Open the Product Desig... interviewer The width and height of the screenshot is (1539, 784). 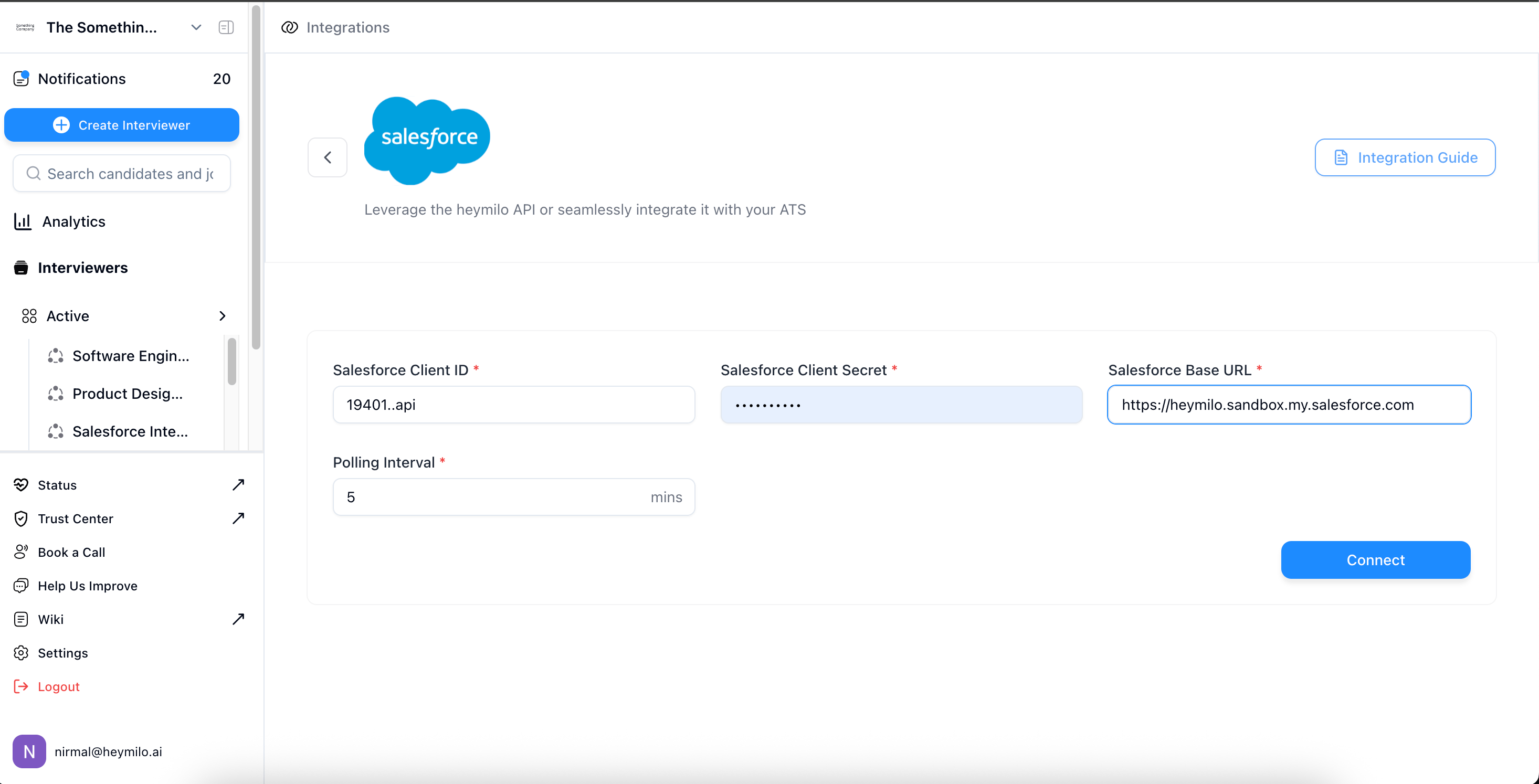click(128, 394)
